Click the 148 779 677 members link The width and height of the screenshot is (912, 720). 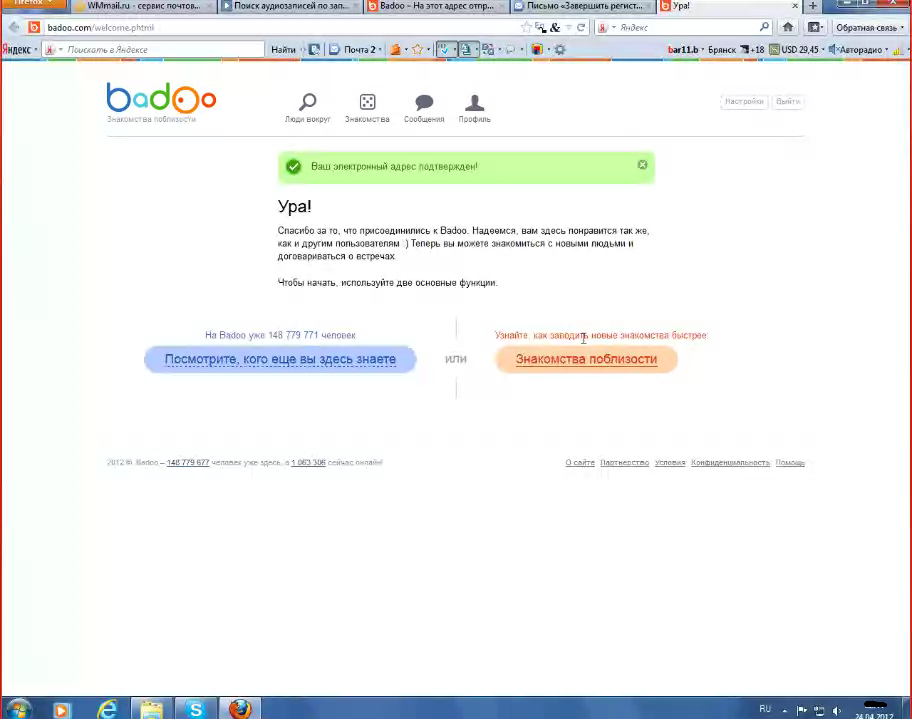[188, 463]
